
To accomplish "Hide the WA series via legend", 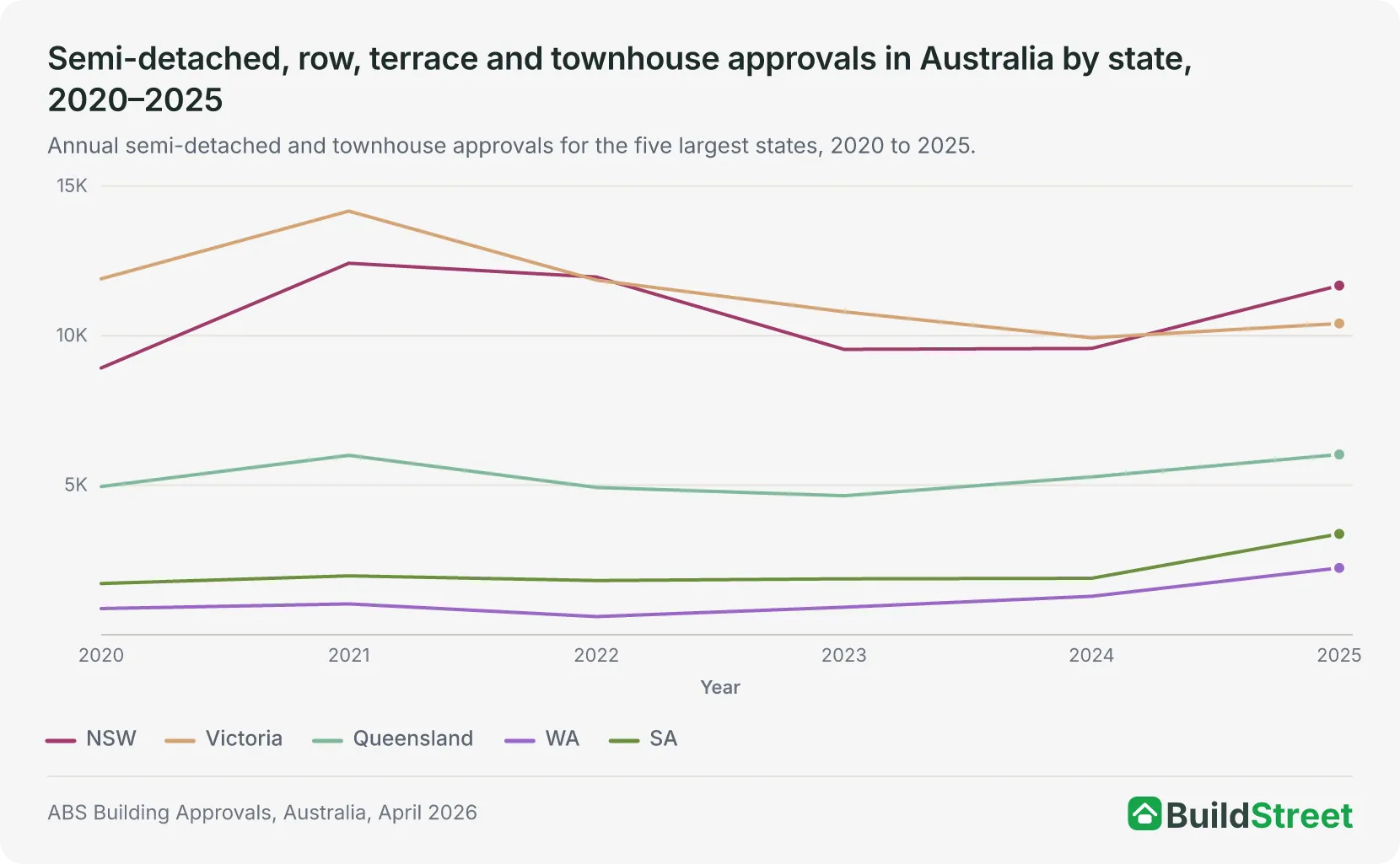I will [542, 738].
